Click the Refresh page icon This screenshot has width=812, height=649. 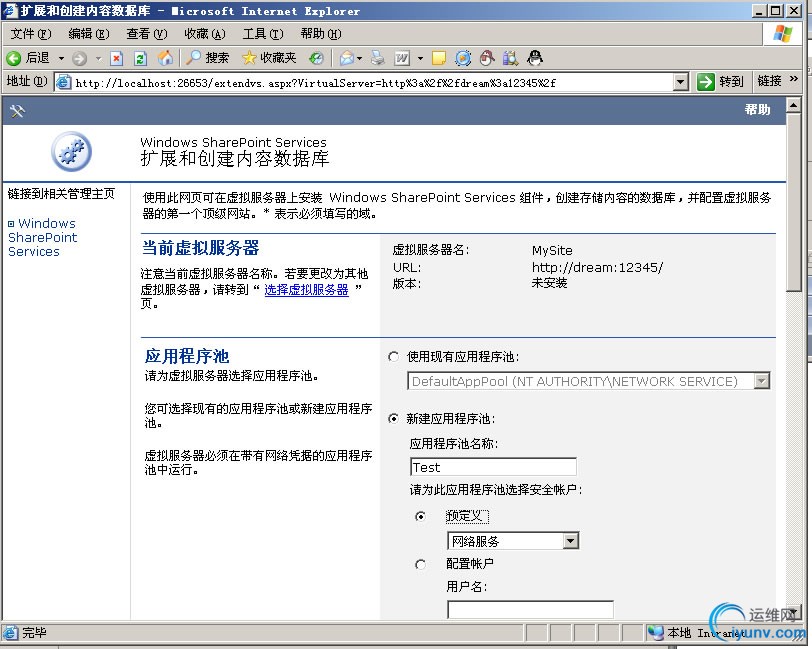(x=140, y=58)
